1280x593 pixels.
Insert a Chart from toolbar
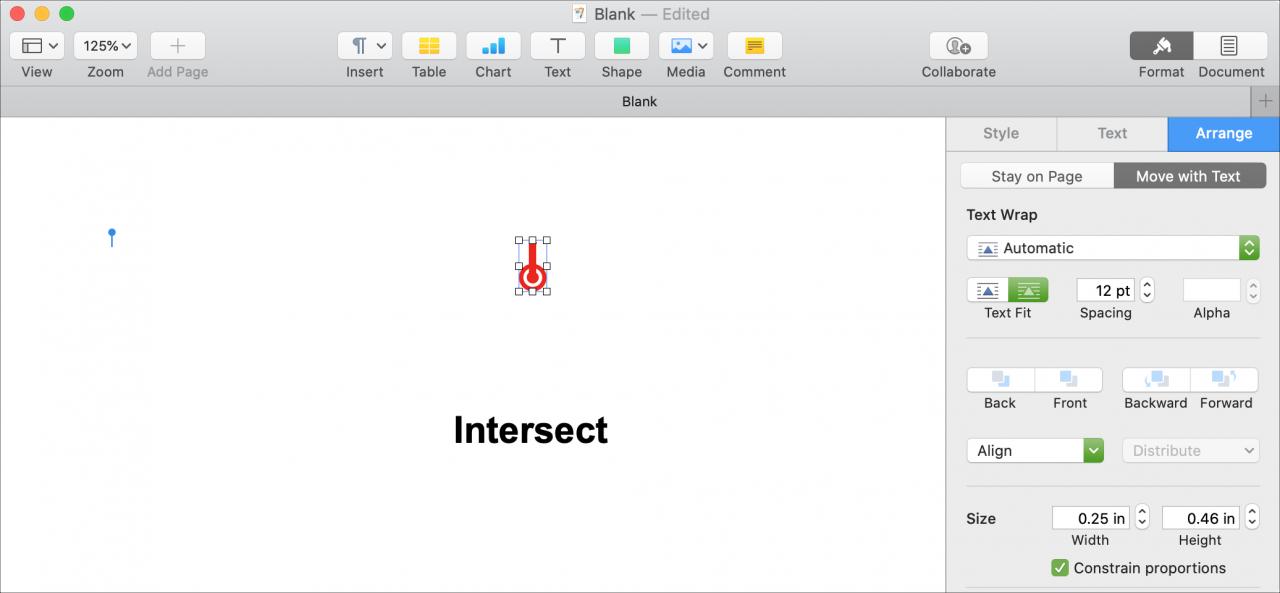(x=493, y=46)
